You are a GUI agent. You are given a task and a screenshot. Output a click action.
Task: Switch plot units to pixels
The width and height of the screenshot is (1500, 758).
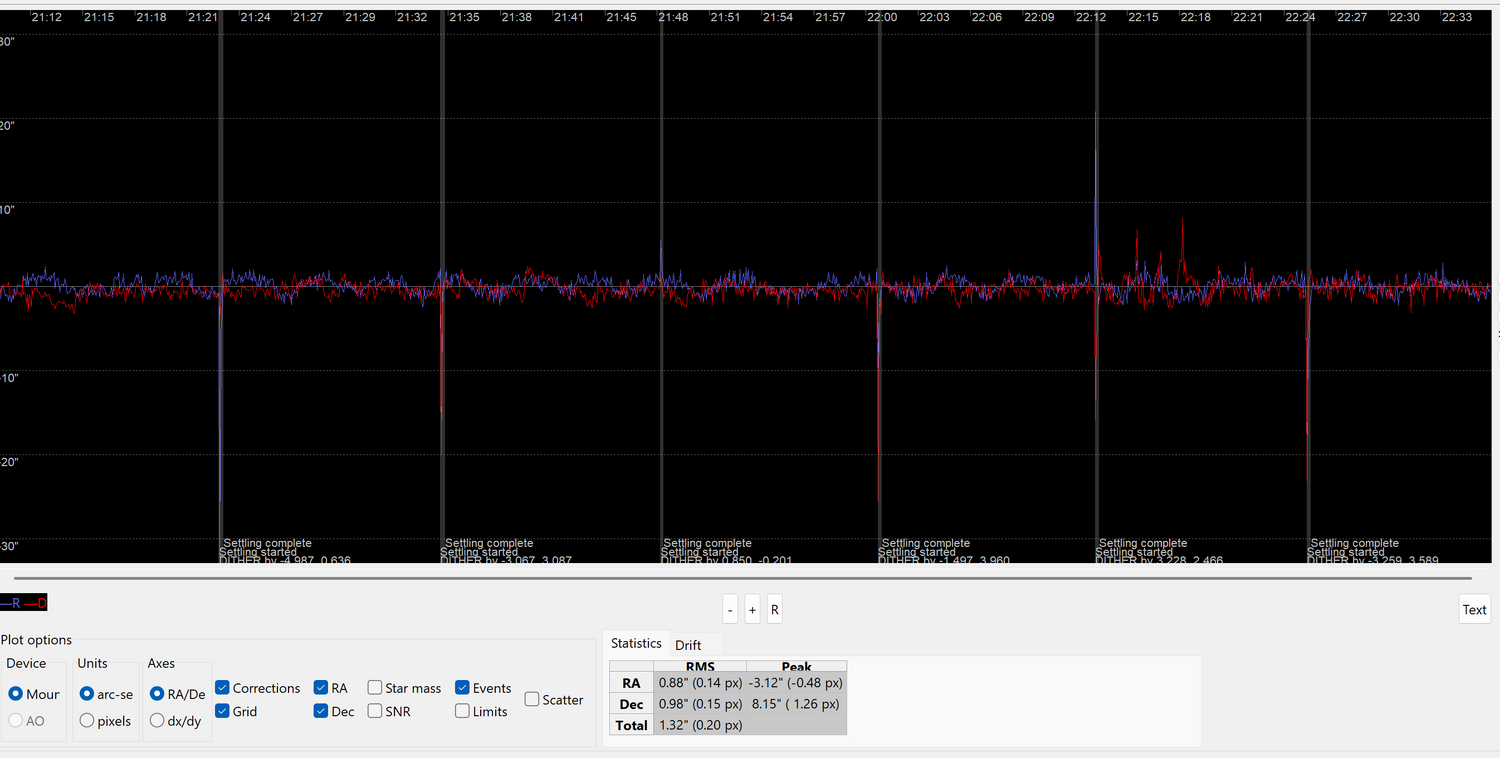pyautogui.click(x=88, y=721)
